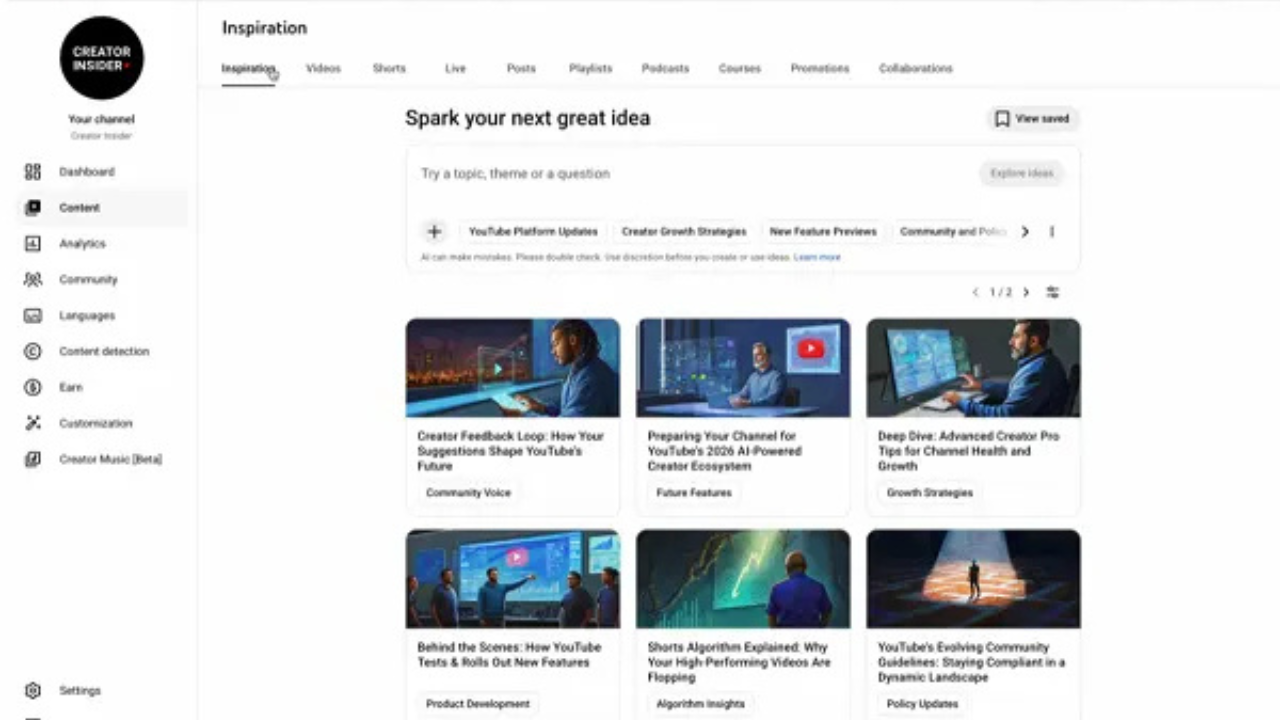Switch to the Shorts tab

click(389, 69)
